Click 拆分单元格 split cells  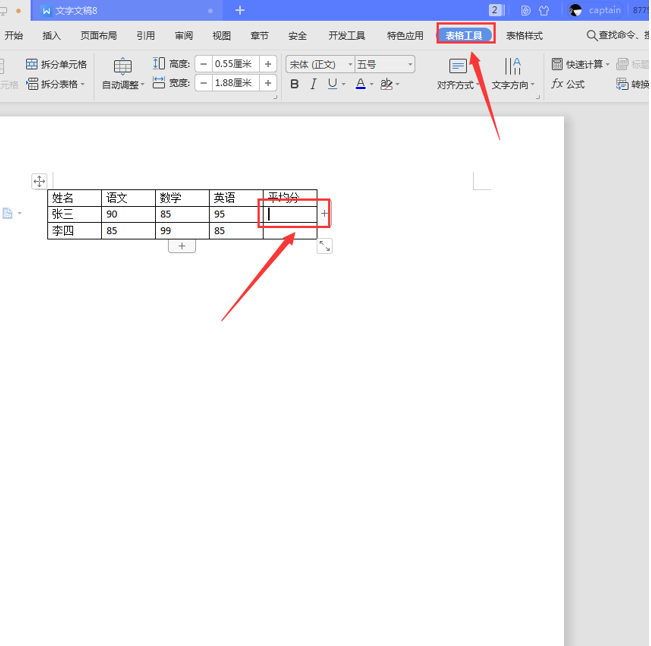57,64
